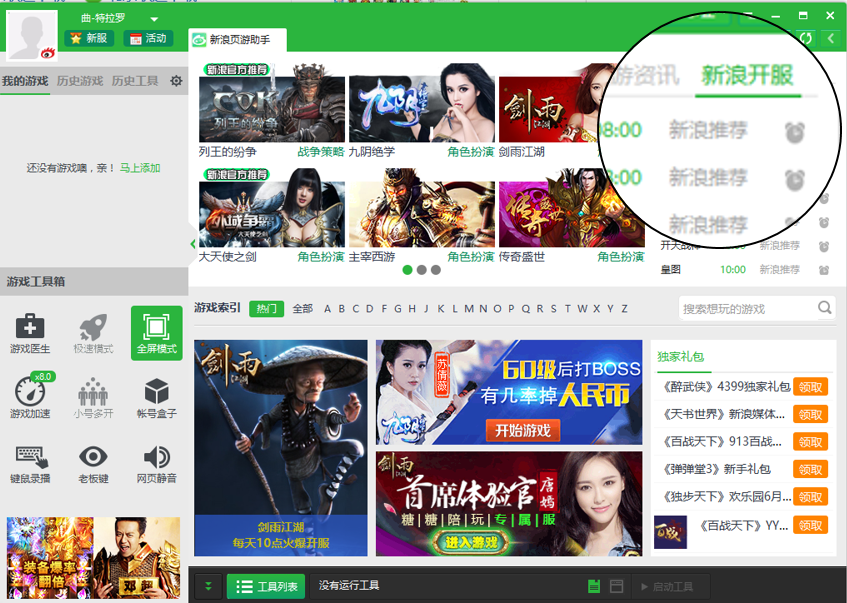The height and width of the screenshot is (603, 847).
Task: Select the second carousel page dot
Action: (x=422, y=270)
